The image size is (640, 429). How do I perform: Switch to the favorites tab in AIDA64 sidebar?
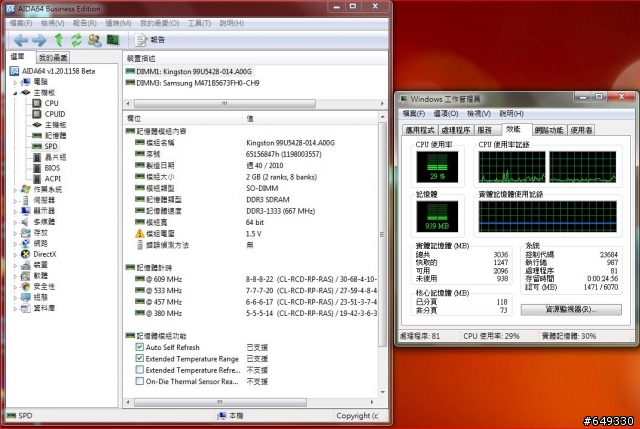[53, 58]
